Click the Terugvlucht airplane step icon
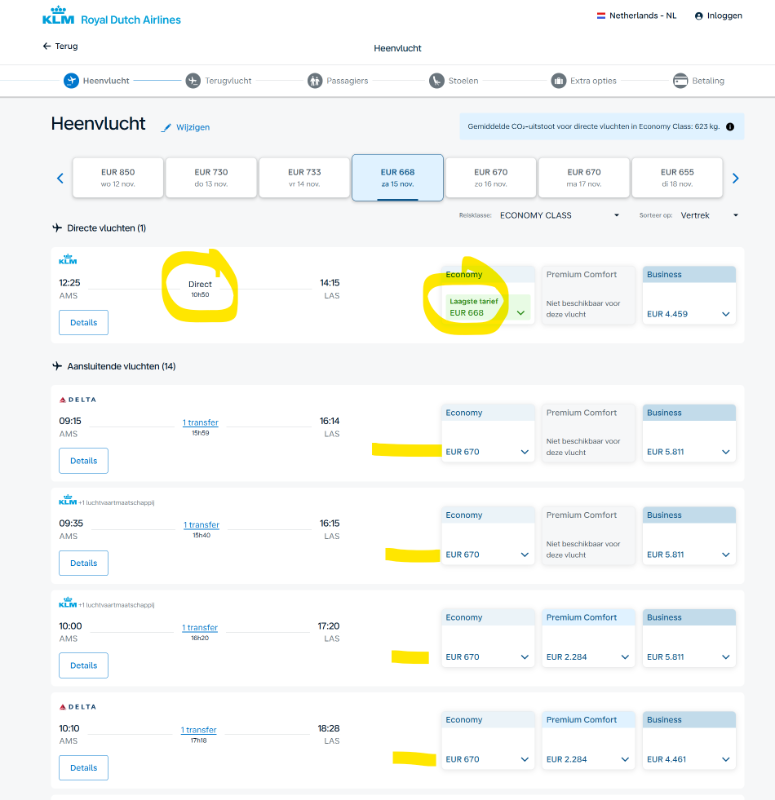The height and width of the screenshot is (800, 775). tap(193, 81)
